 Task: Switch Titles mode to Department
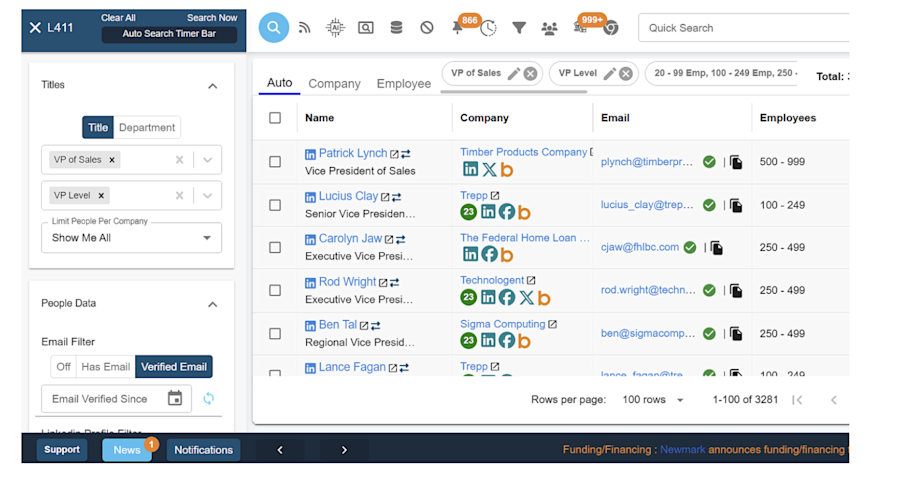point(147,127)
